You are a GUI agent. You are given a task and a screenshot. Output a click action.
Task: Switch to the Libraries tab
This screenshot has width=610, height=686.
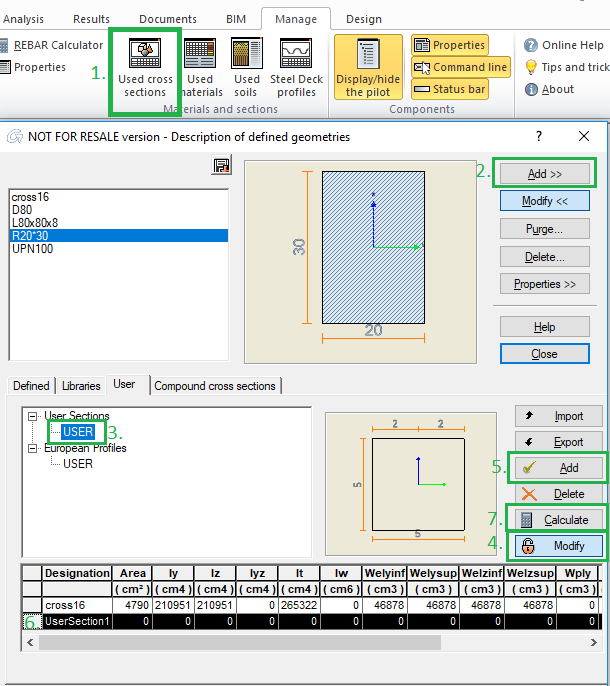click(81, 386)
